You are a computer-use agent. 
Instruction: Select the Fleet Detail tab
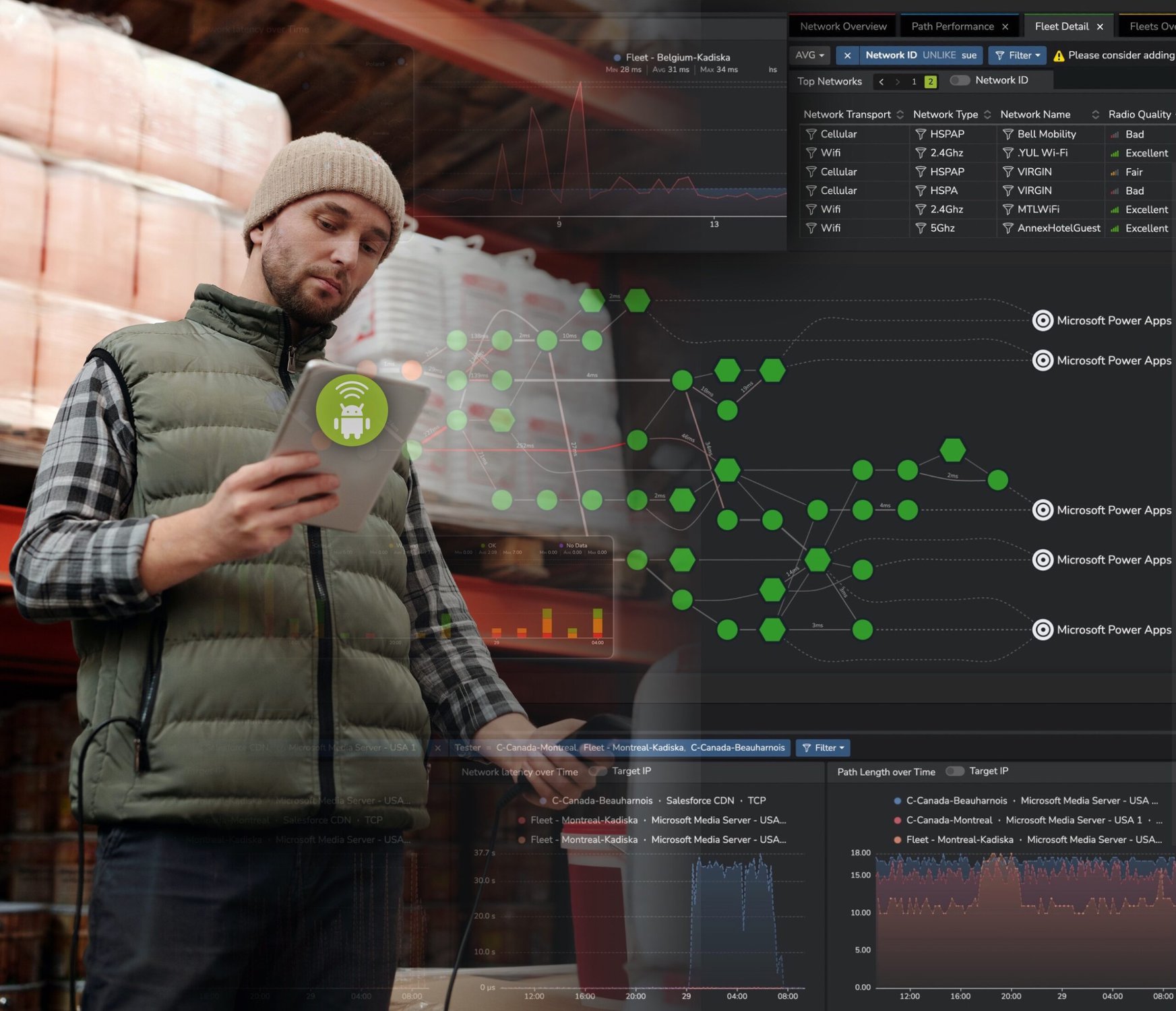pos(1061,26)
